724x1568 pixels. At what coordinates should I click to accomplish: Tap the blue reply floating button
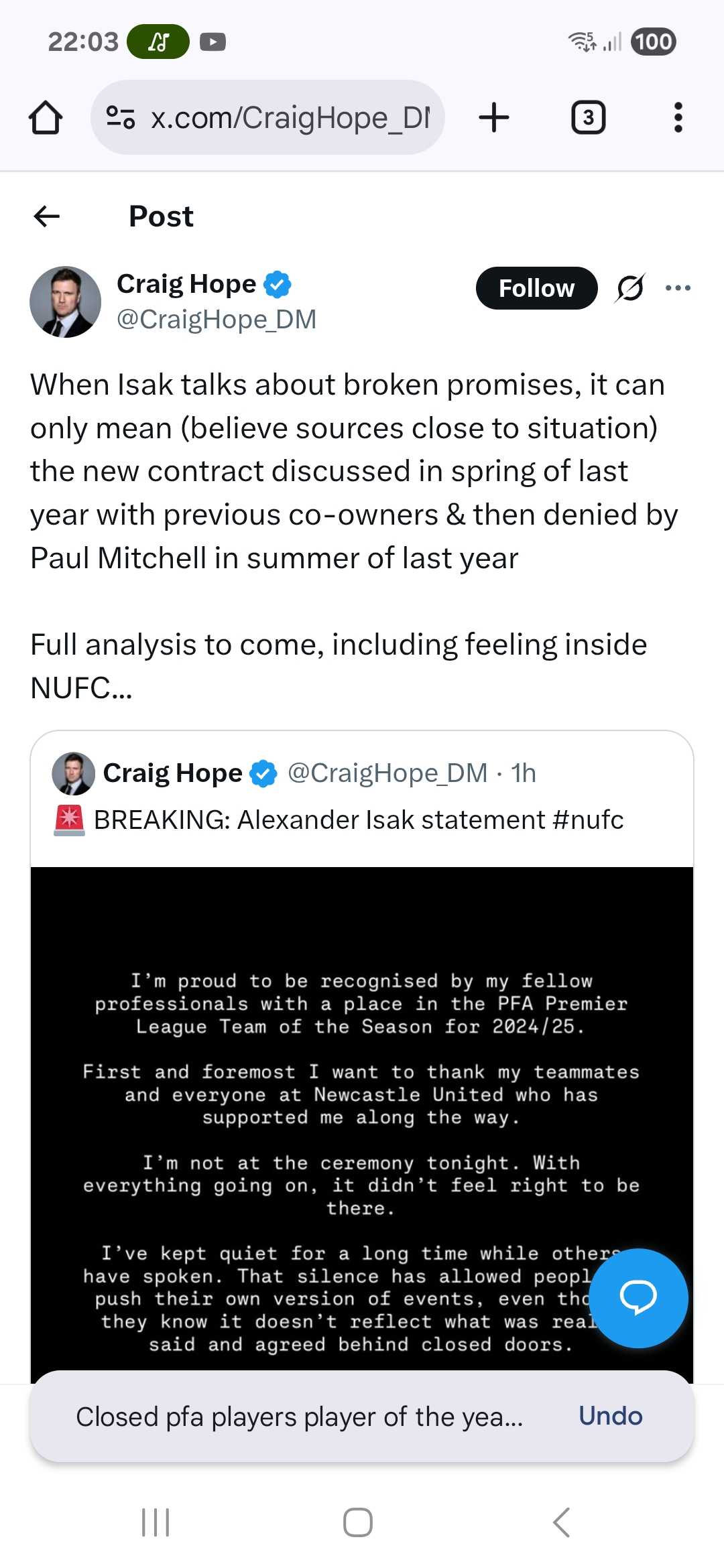pyautogui.click(x=638, y=1298)
